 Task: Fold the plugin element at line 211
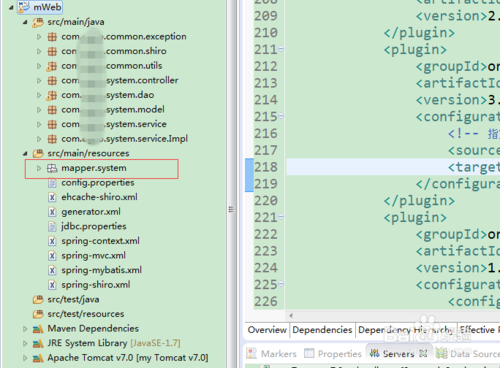click(x=281, y=49)
